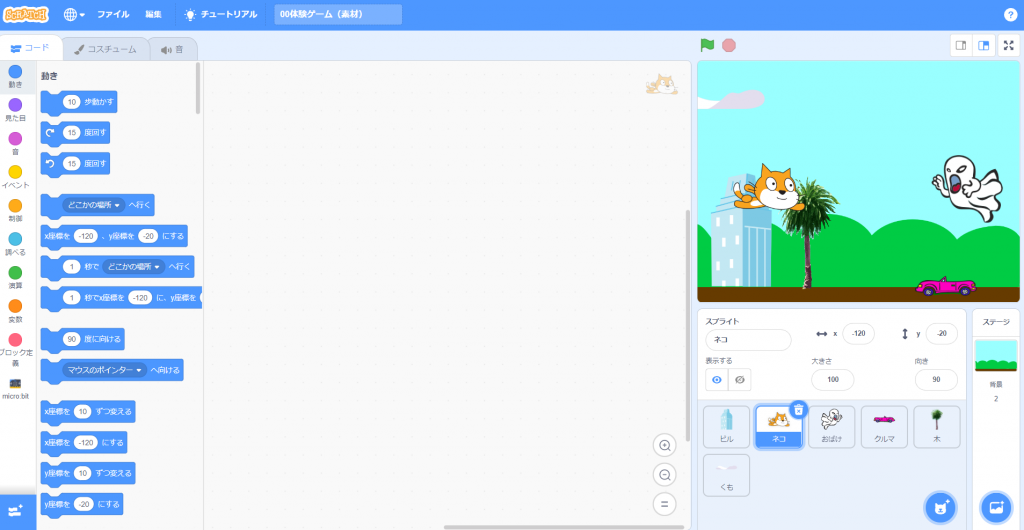1024x530 pixels.
Task: Click the workspace vertical scrollbar
Action: 687,324
